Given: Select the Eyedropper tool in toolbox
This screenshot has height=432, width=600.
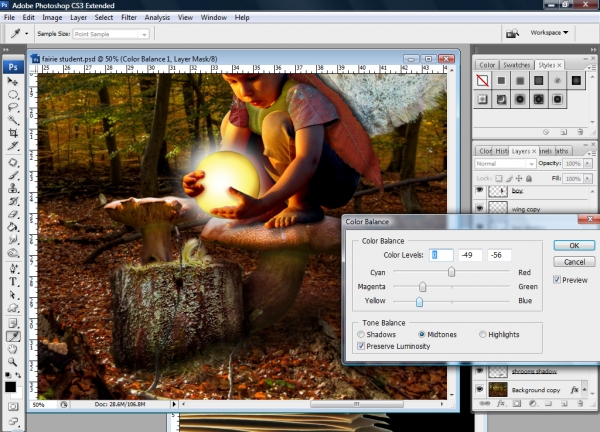Looking at the screenshot, I should [x=13, y=336].
